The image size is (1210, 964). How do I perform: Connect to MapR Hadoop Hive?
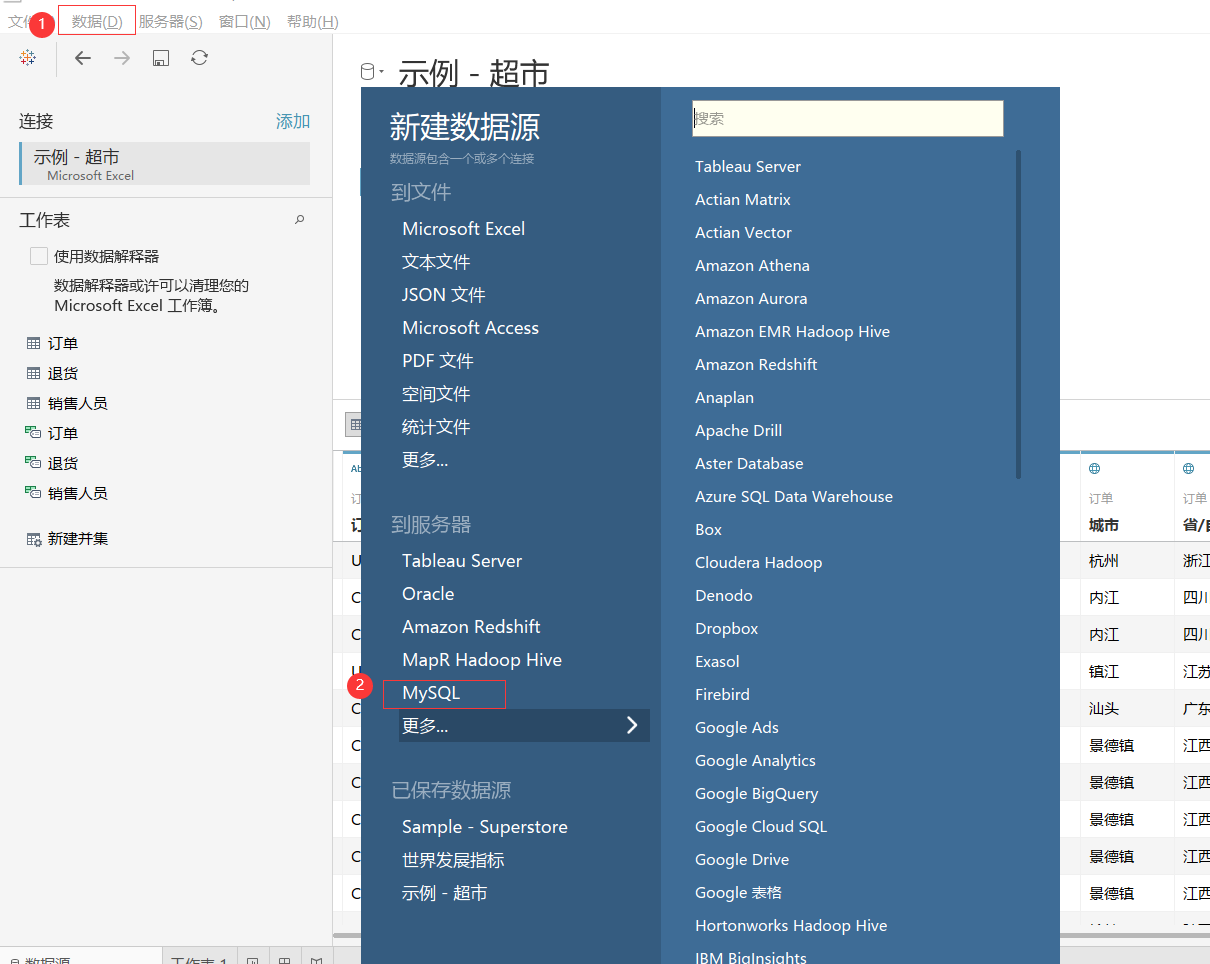point(482,659)
